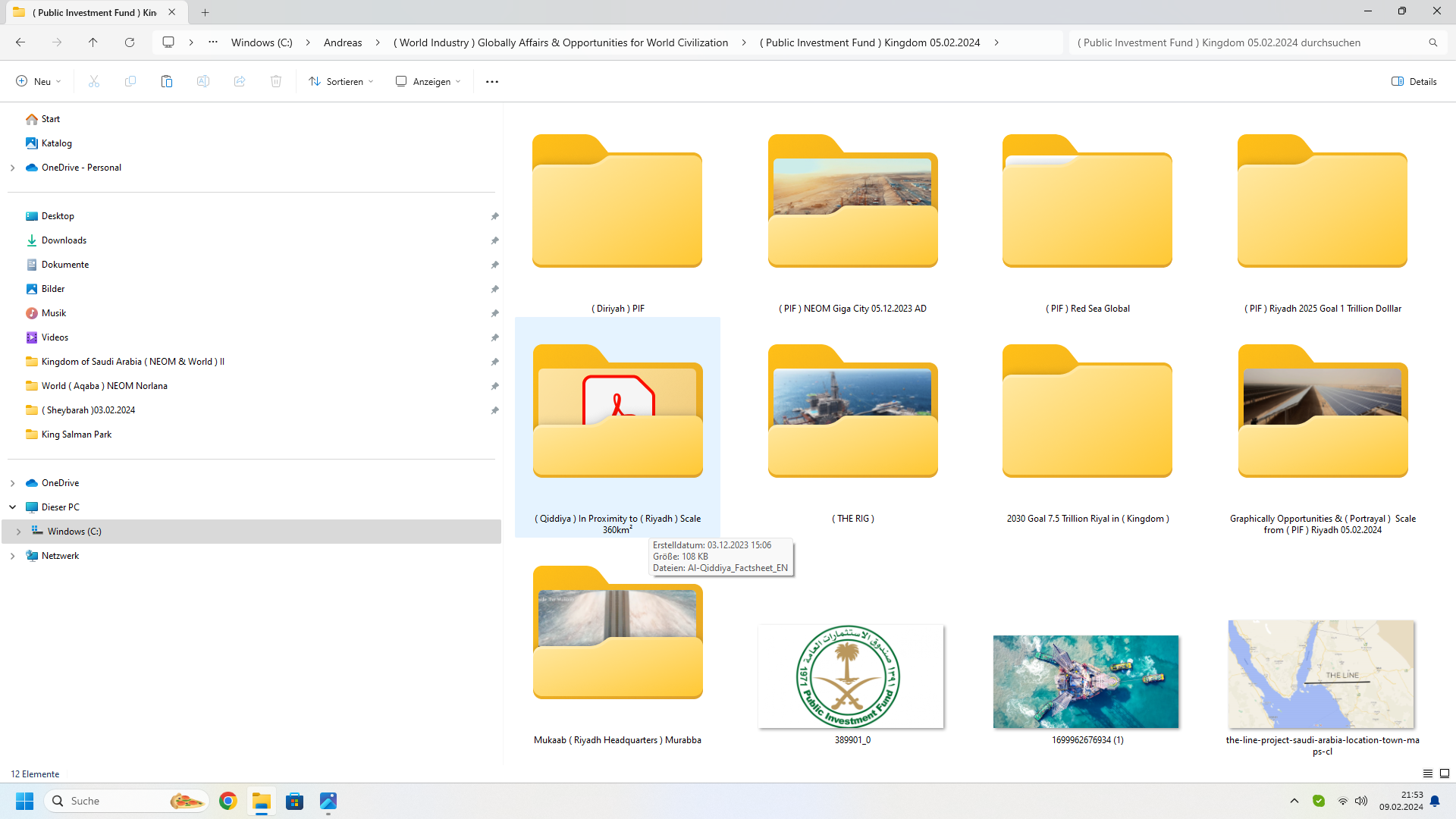Click the Delete trash icon
This screenshot has width=1456, height=819.
(276, 81)
